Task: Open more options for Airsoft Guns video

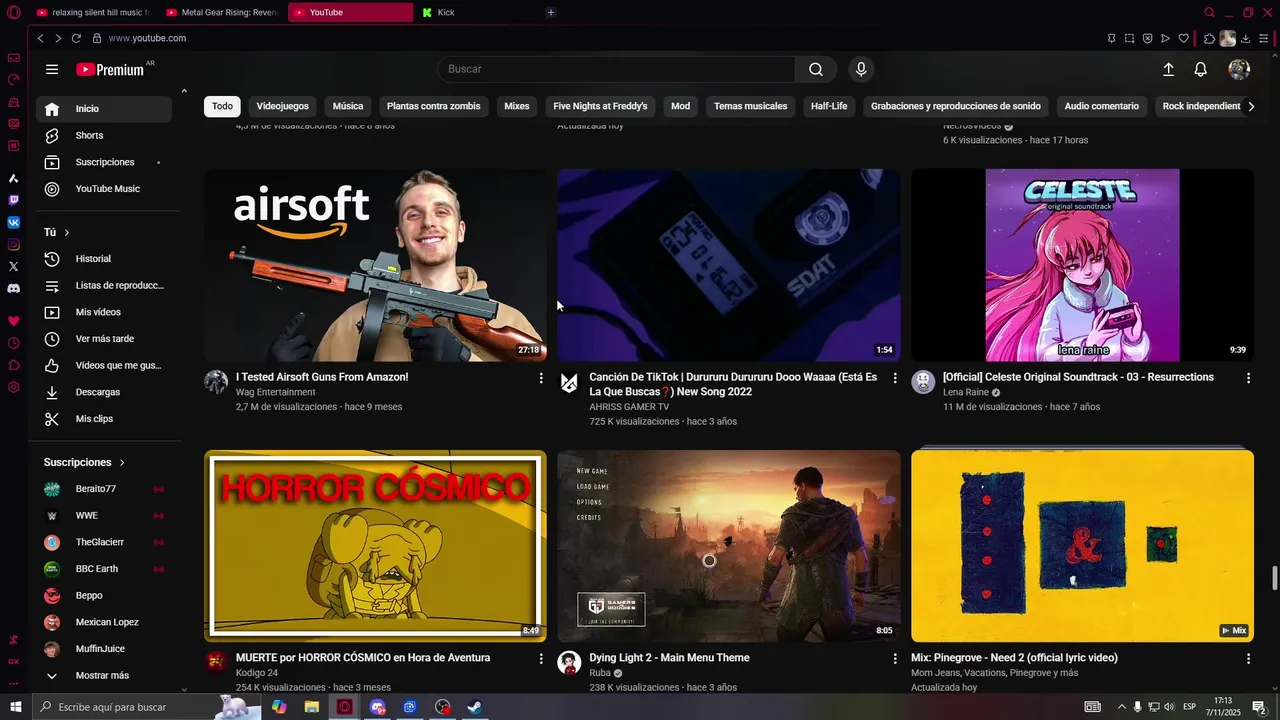Action: pos(541,378)
